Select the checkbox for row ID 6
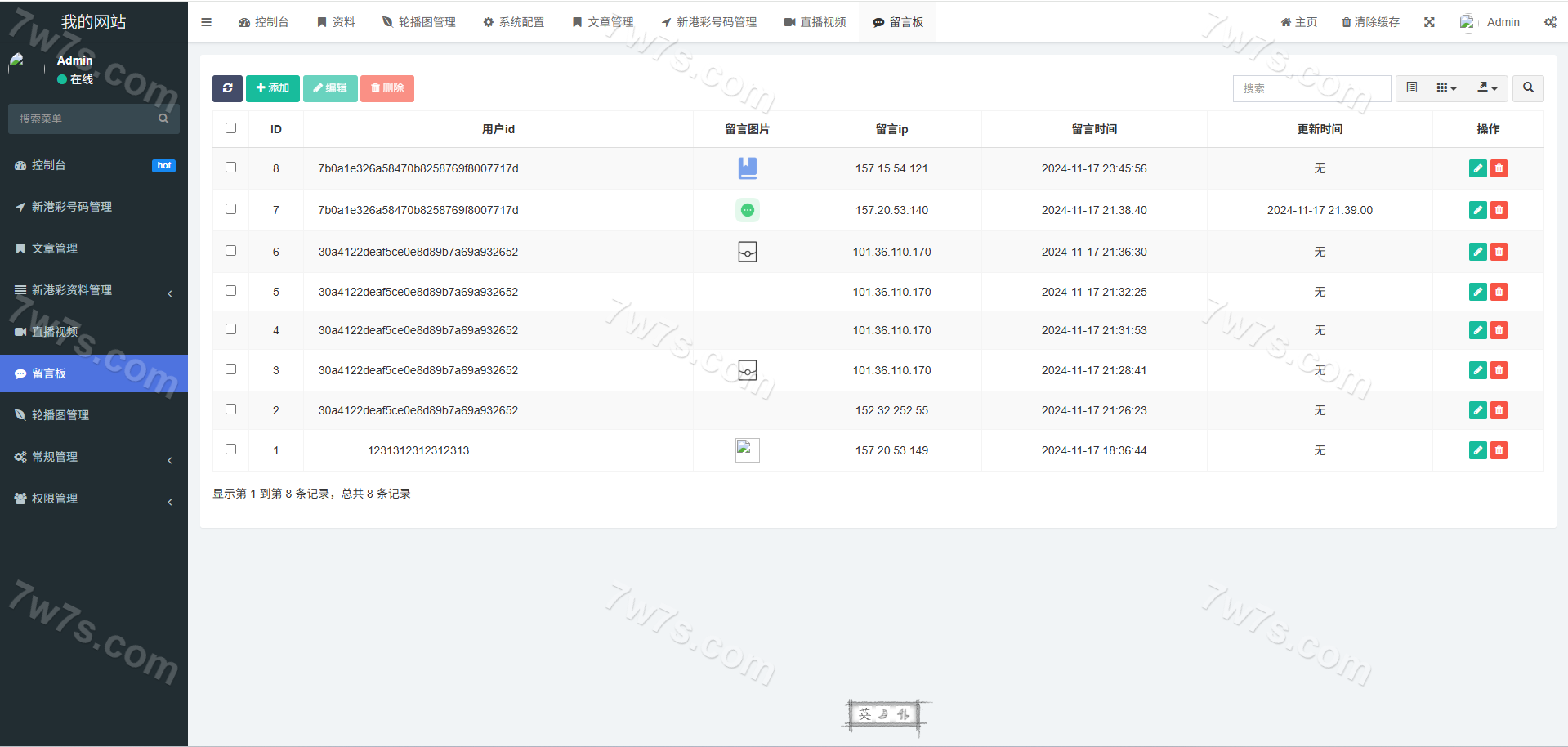Viewport: 1568px width, 747px height. (231, 251)
